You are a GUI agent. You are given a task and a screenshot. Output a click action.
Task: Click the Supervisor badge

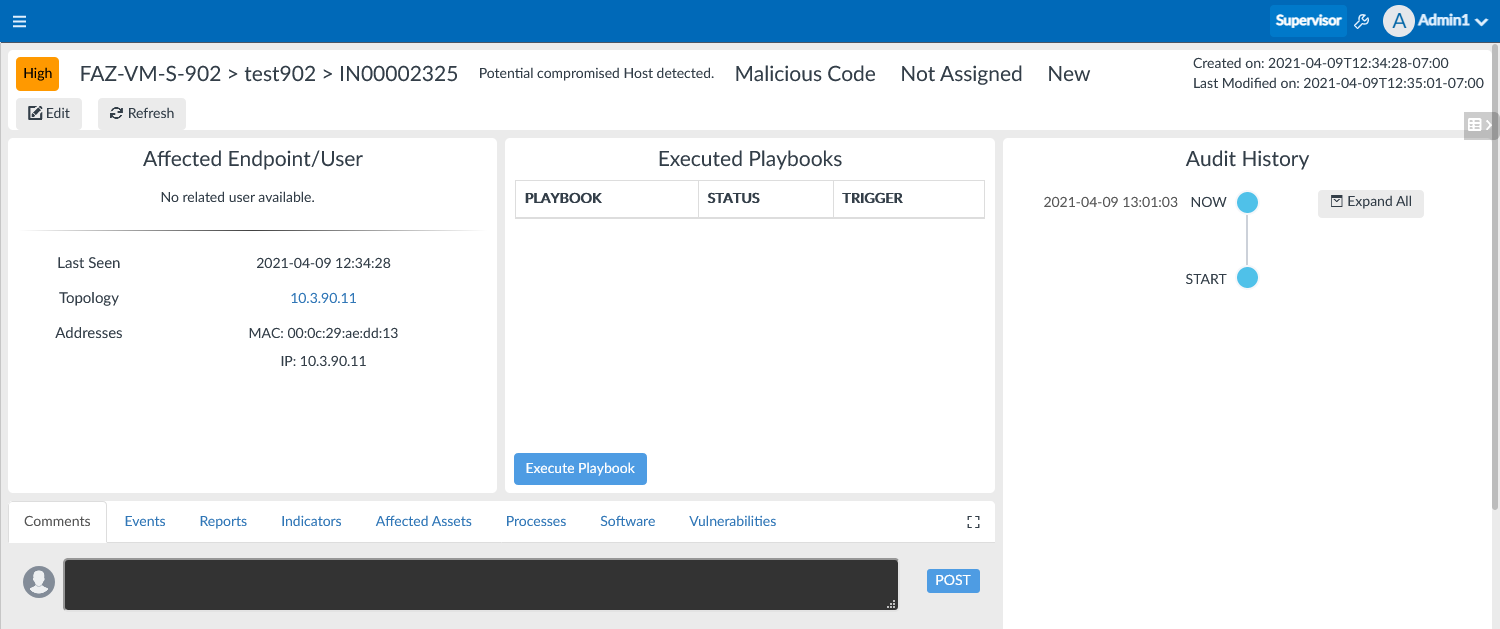(1308, 21)
